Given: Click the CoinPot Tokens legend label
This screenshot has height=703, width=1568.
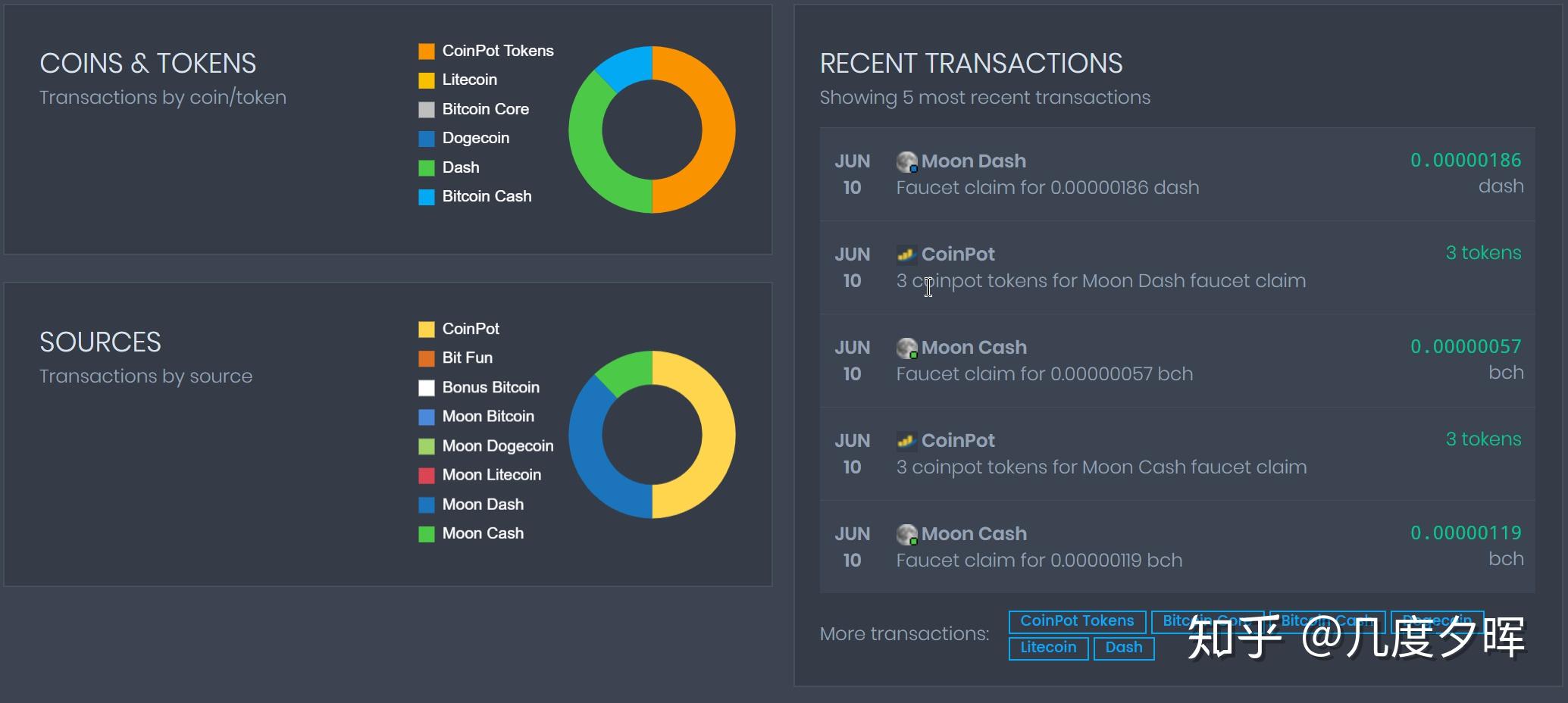Looking at the screenshot, I should (498, 51).
